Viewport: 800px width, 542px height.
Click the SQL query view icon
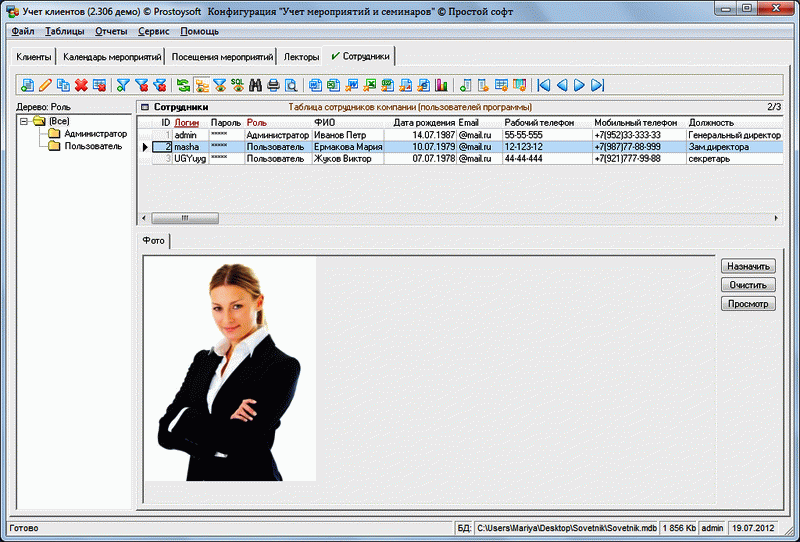(238, 85)
